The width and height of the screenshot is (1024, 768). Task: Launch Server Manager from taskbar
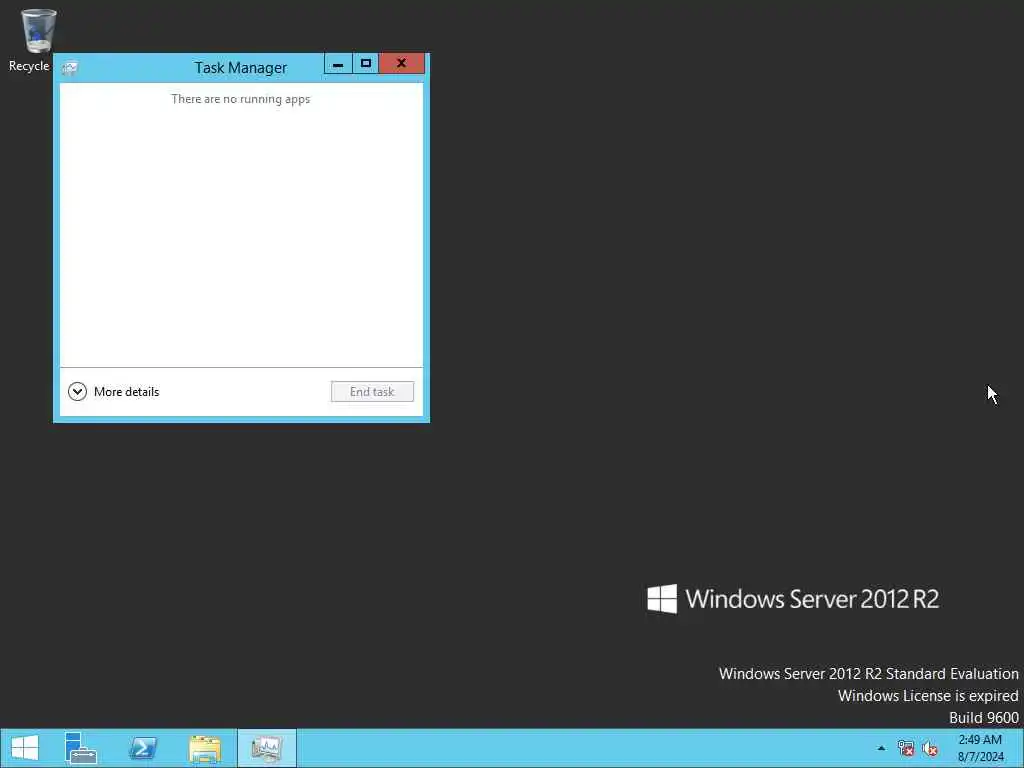point(80,748)
